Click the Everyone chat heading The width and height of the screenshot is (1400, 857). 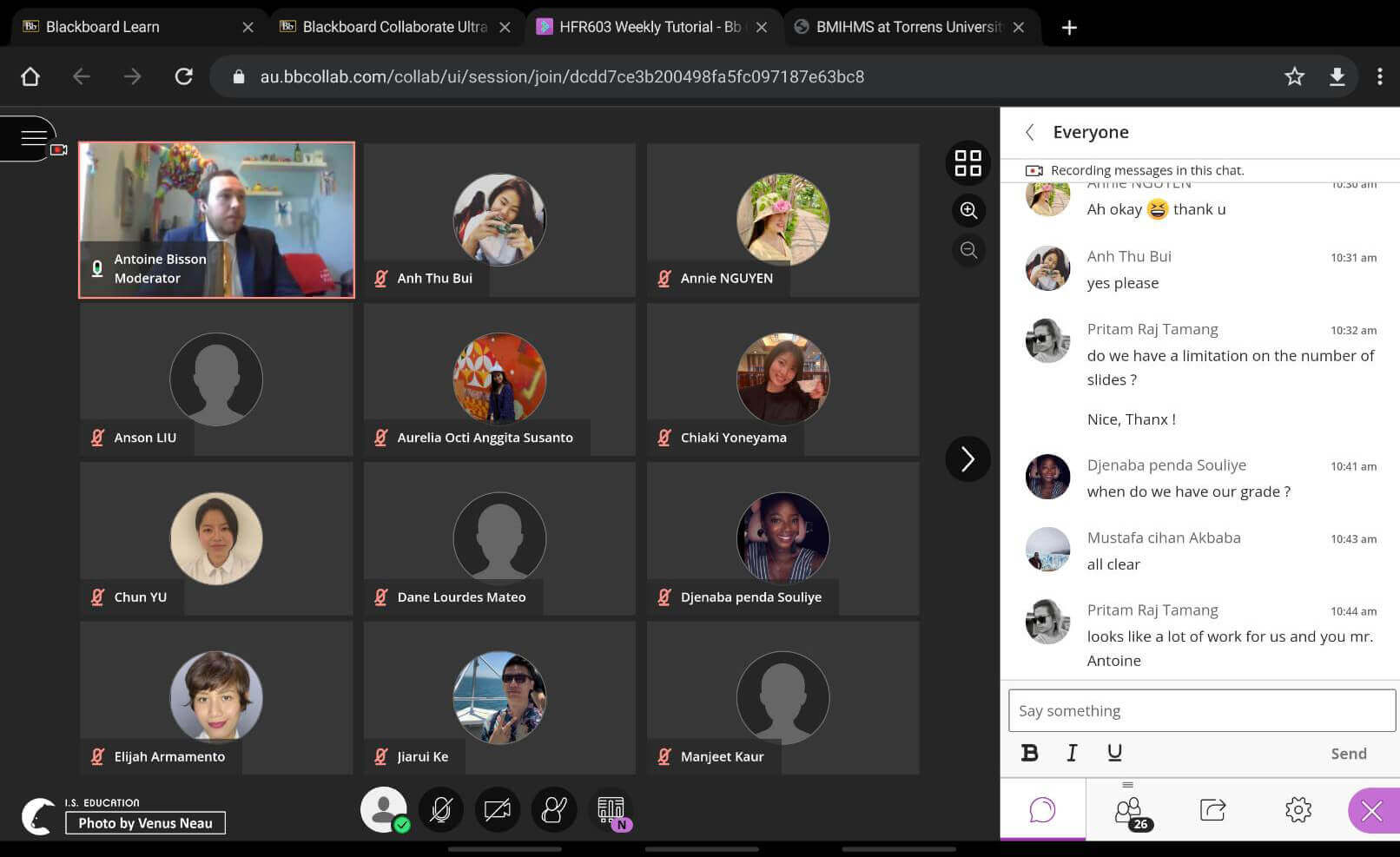point(1091,132)
